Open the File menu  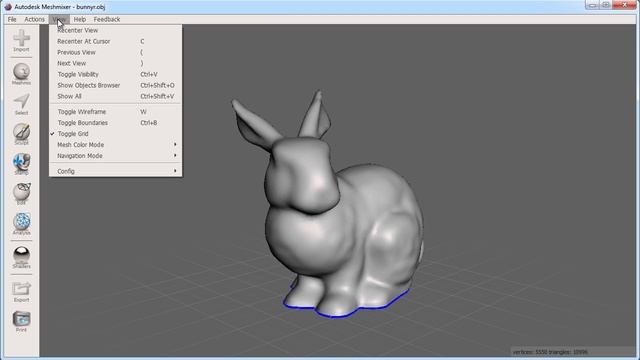pos(12,19)
